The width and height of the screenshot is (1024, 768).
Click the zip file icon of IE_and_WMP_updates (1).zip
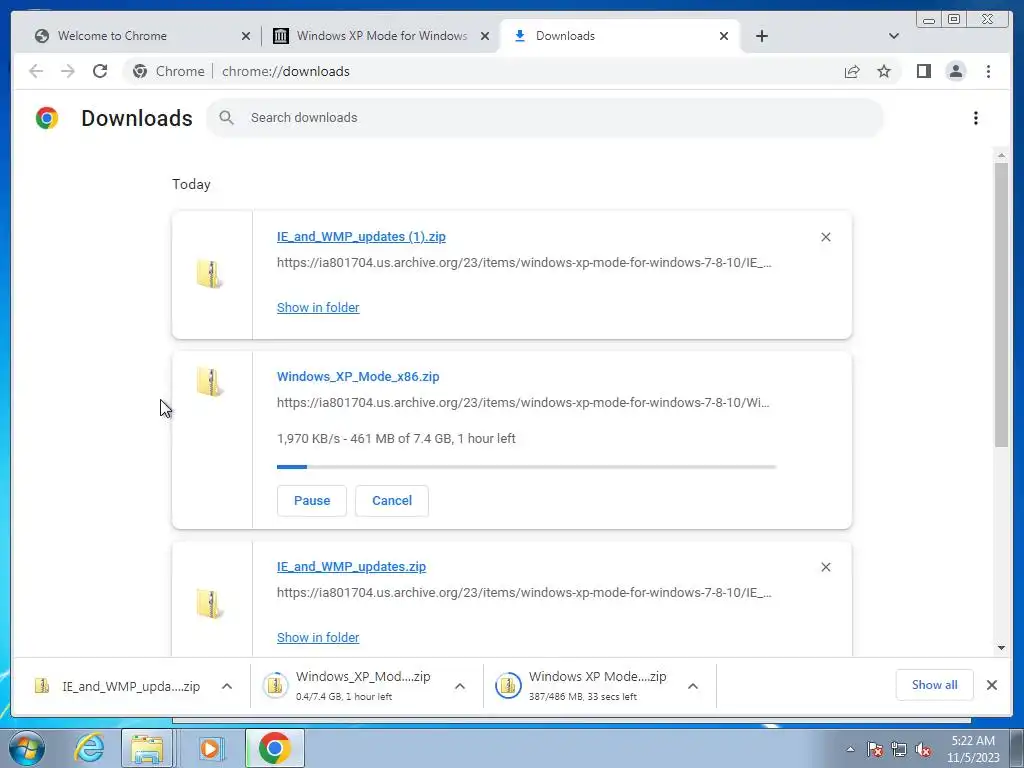point(210,274)
